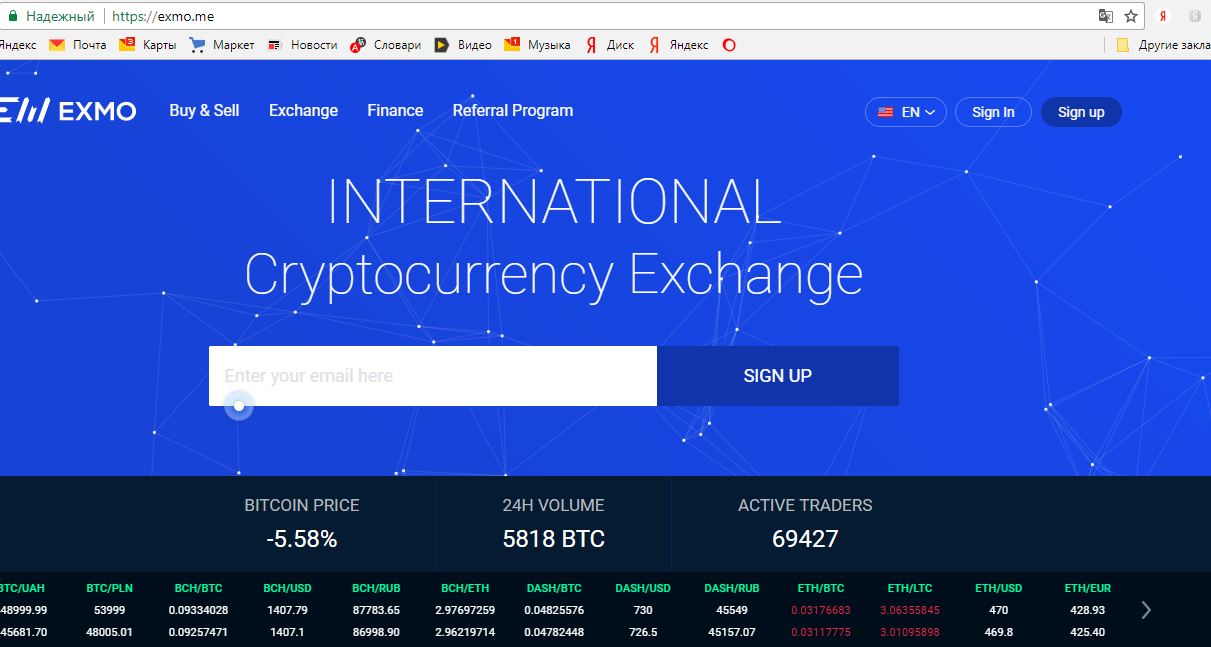Go to the Referral Program page
The image size is (1211, 647).
coord(512,111)
